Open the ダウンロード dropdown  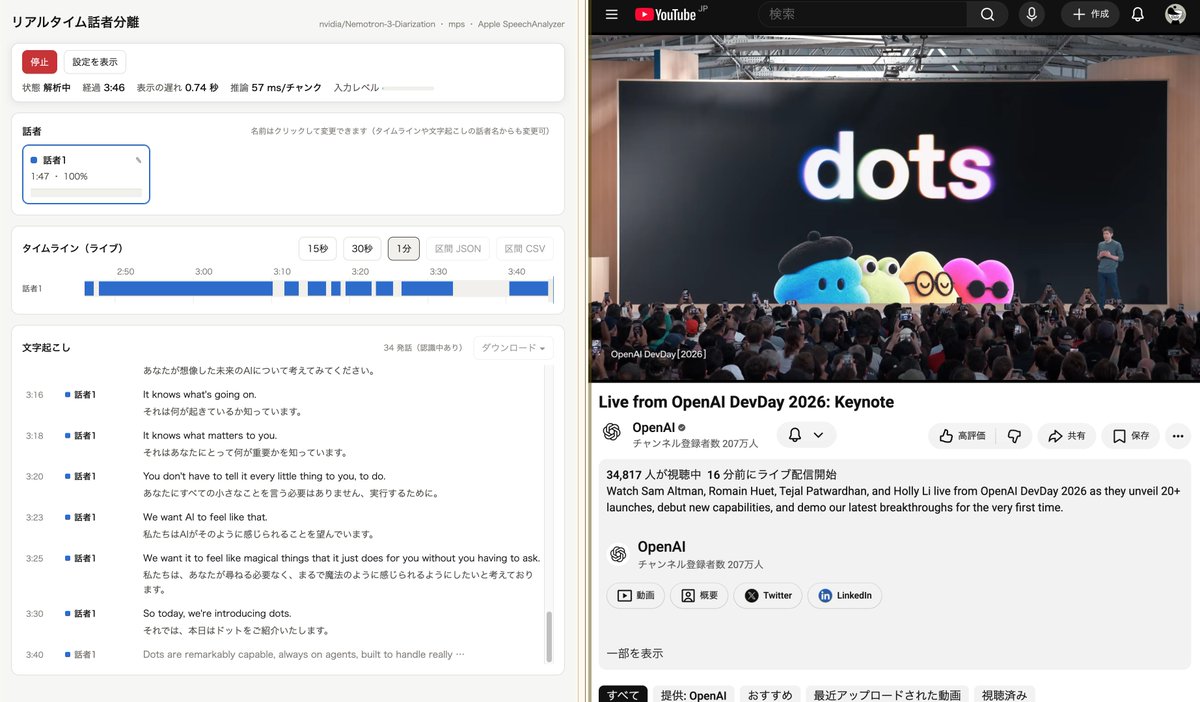[513, 348]
